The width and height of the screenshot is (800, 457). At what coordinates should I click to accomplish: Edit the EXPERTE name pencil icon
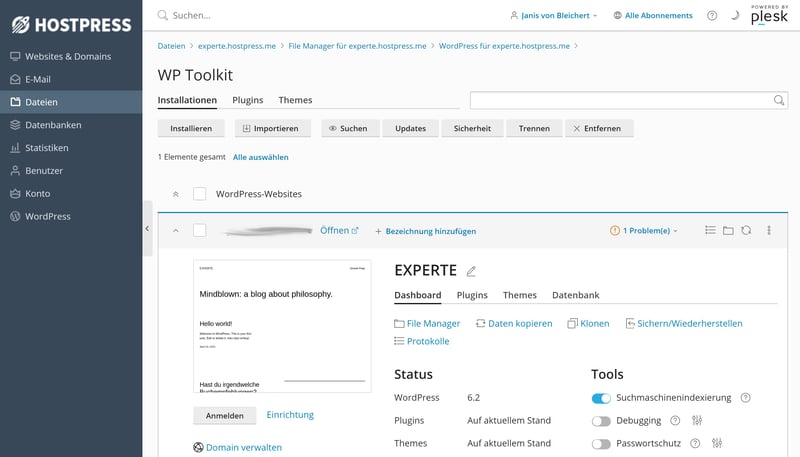tap(471, 271)
